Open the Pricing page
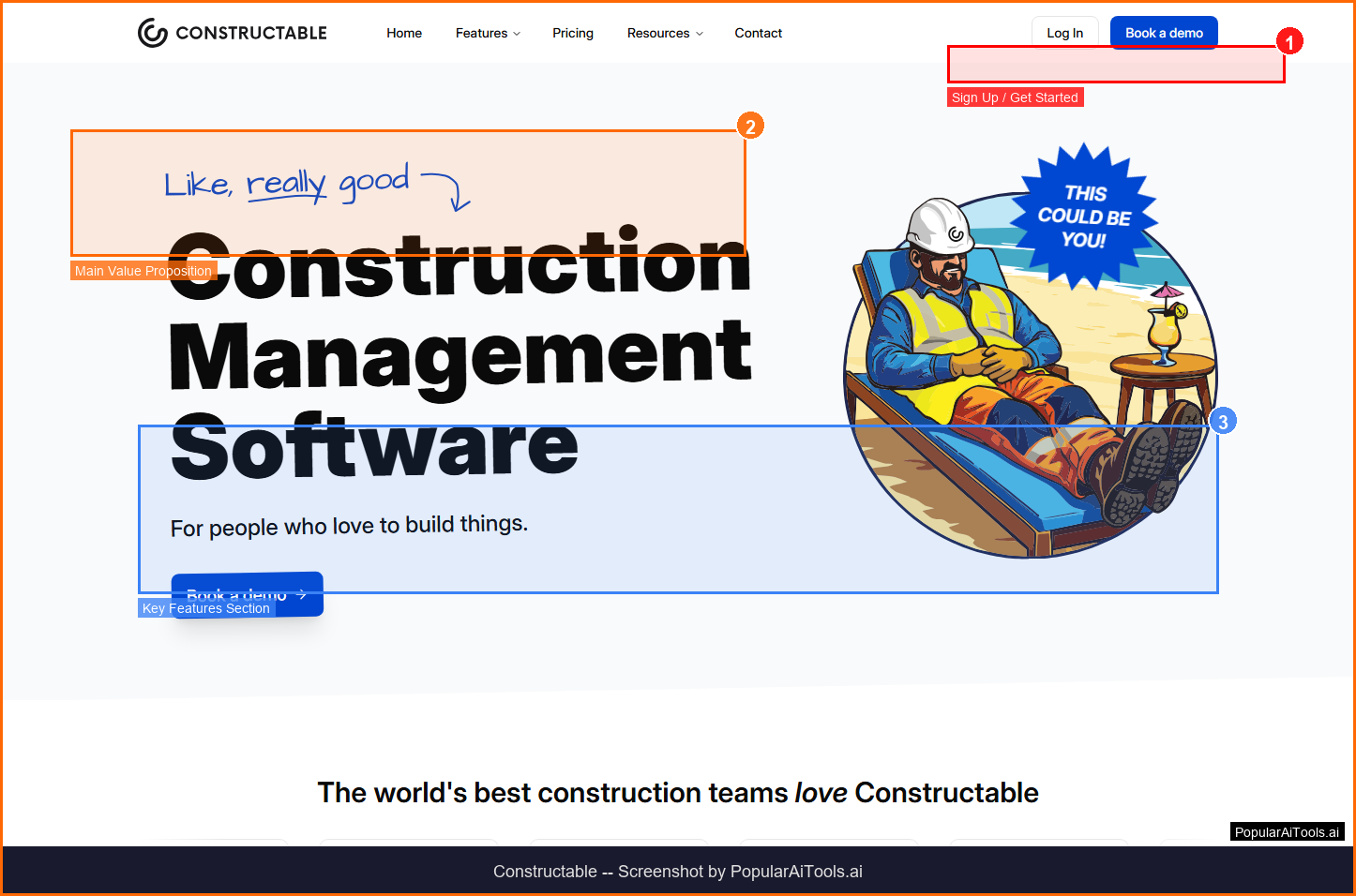 (573, 33)
